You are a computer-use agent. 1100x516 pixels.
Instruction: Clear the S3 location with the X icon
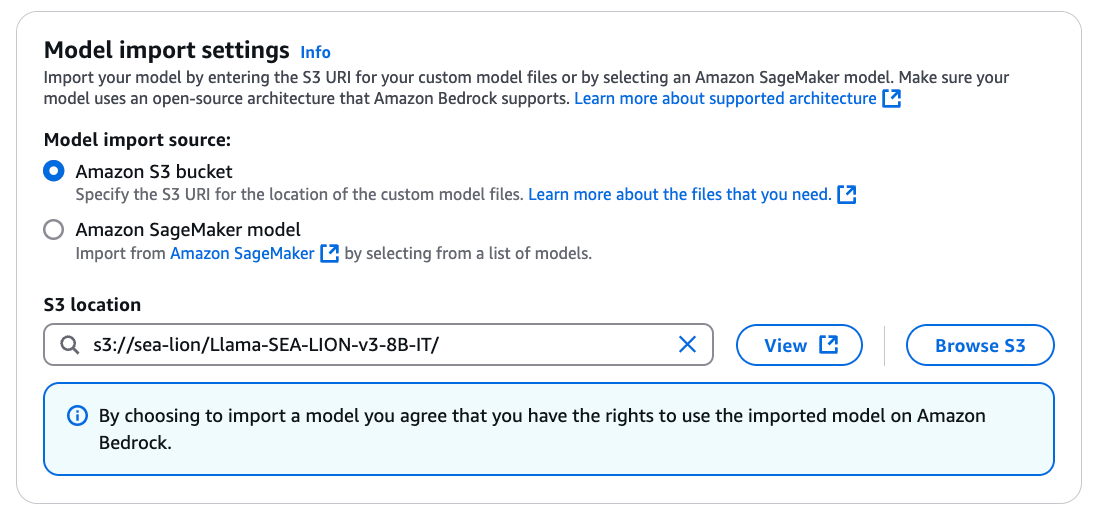pyautogui.click(x=688, y=344)
